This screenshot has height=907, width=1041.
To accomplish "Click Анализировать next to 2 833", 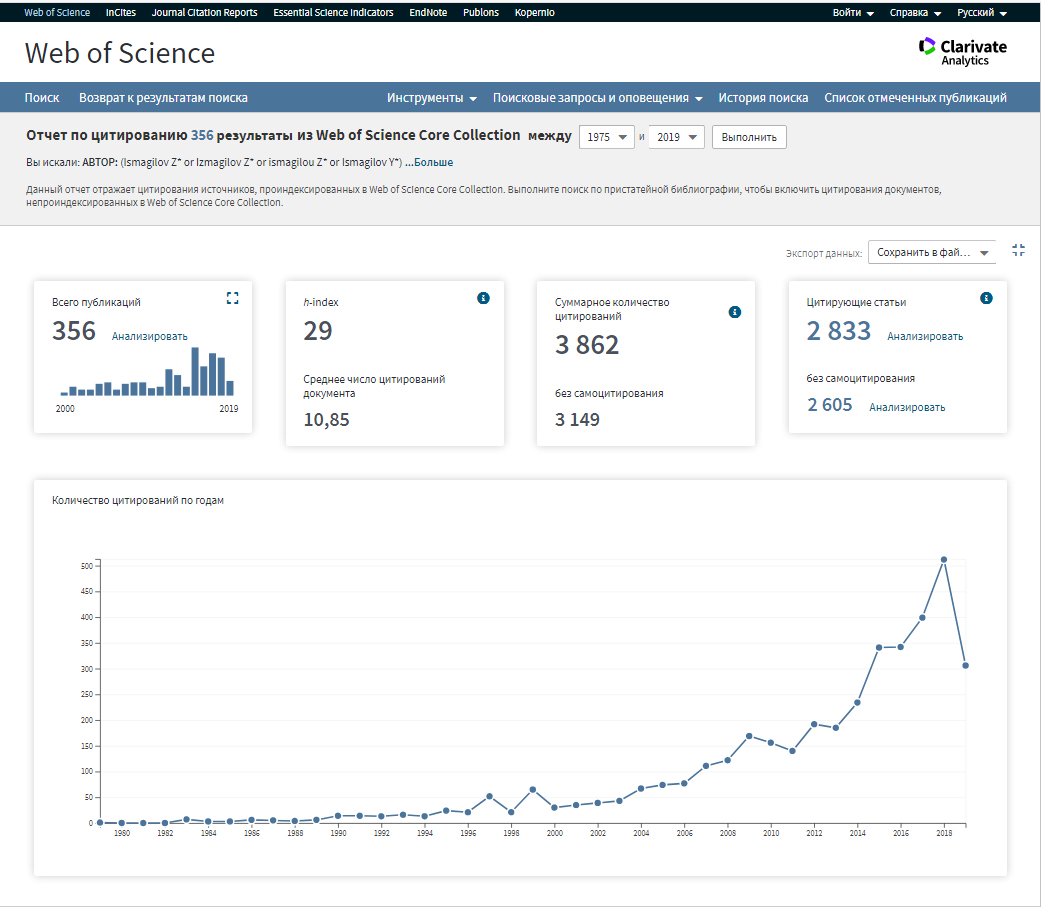I will point(925,337).
